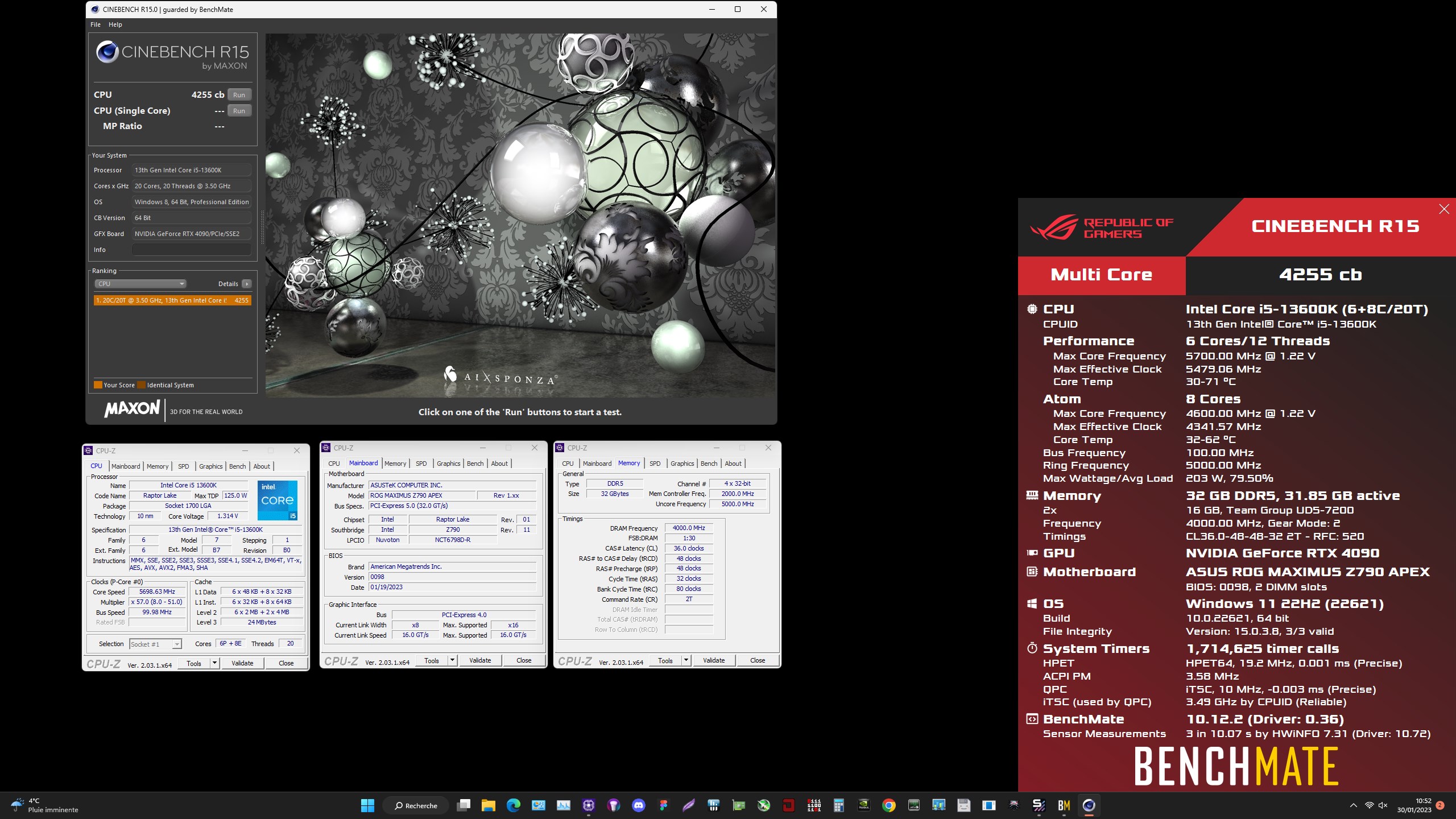Expand ranking Details arrow
This screenshot has height=819, width=1456.
point(247,284)
